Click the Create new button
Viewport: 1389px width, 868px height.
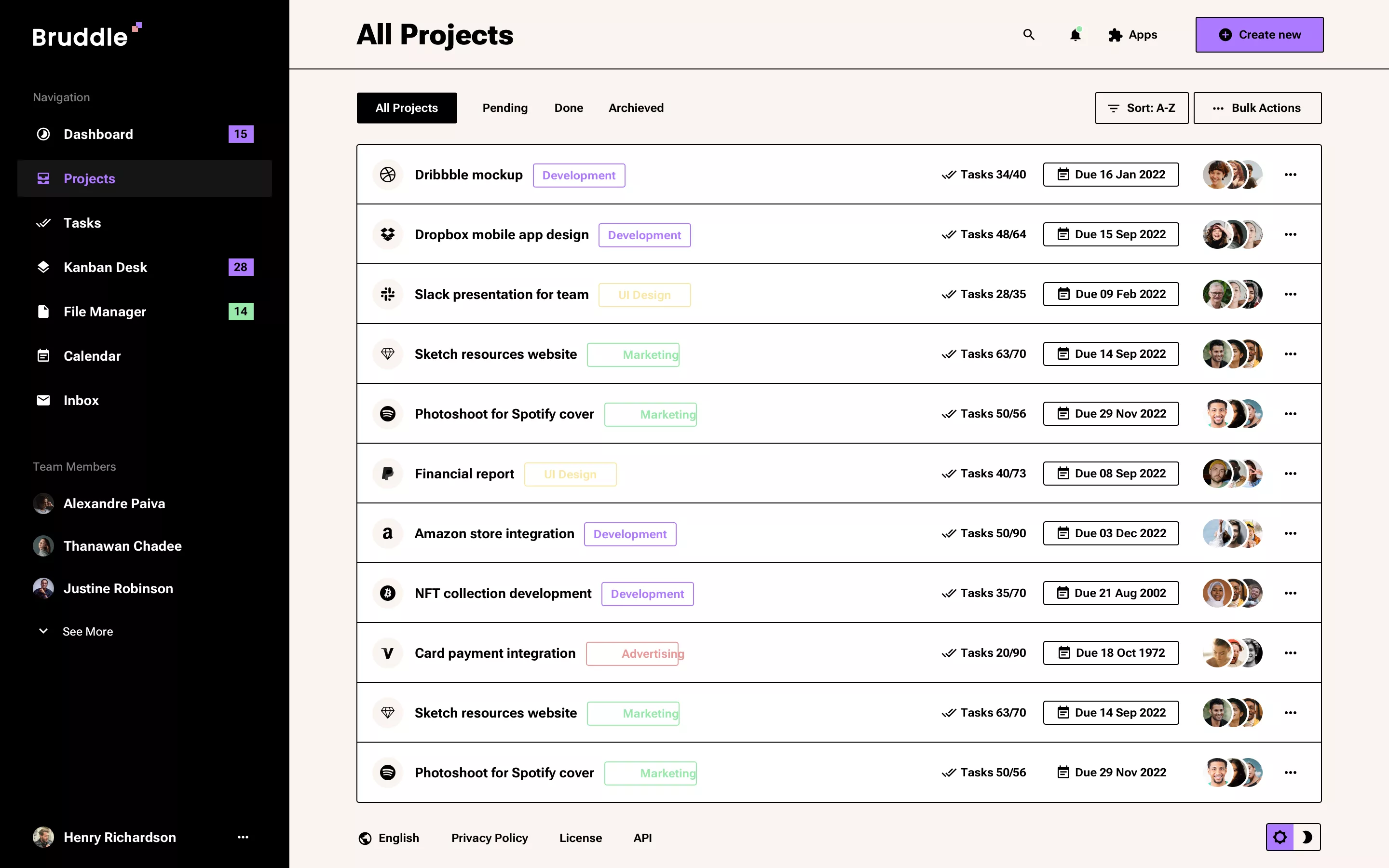(x=1259, y=34)
